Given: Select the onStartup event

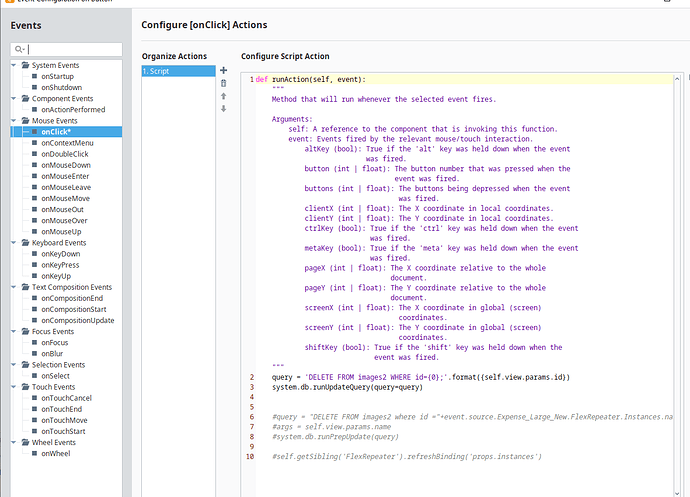Looking at the screenshot, I should point(57,76).
